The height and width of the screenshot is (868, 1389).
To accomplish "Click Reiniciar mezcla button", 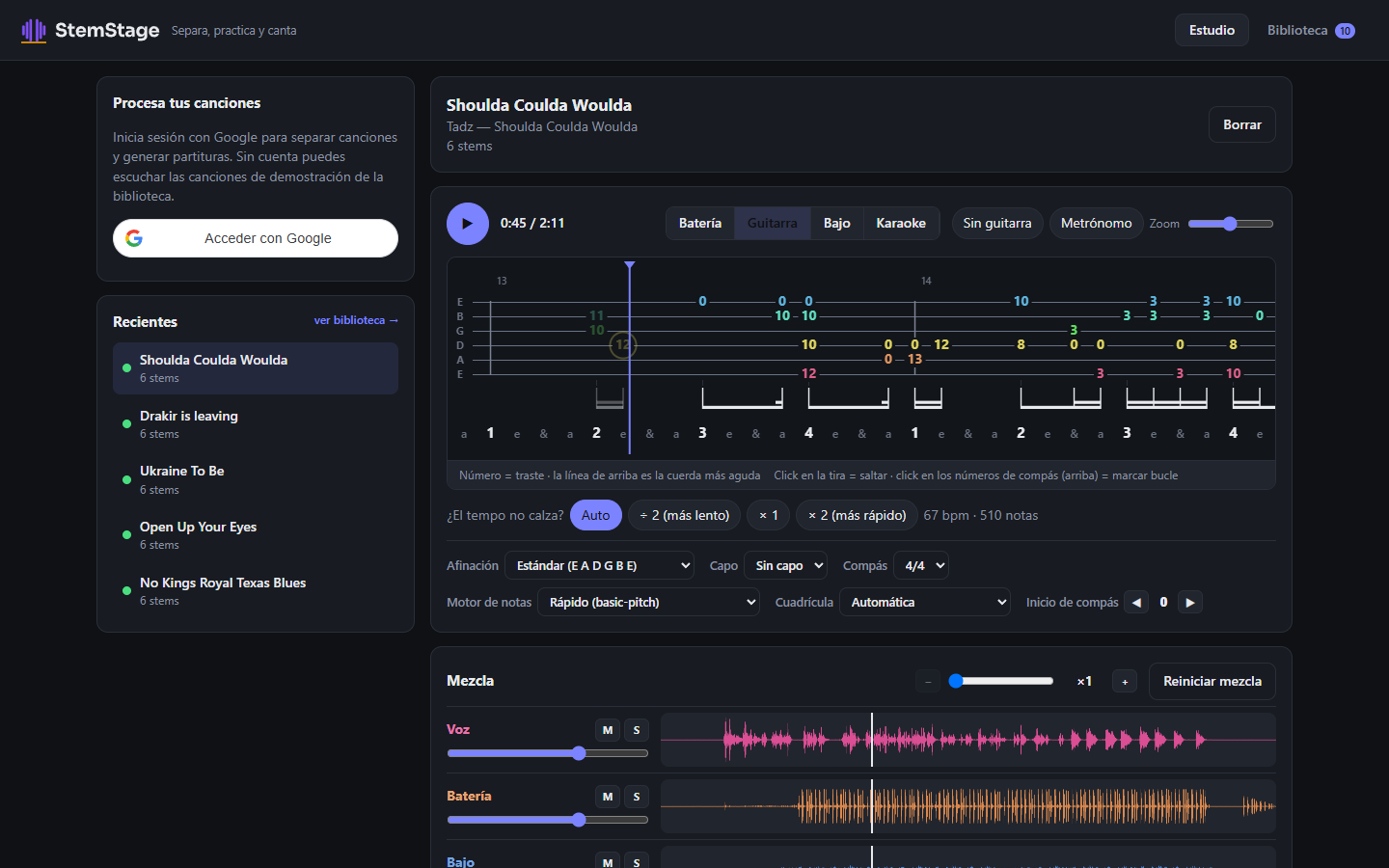I will [x=1212, y=681].
